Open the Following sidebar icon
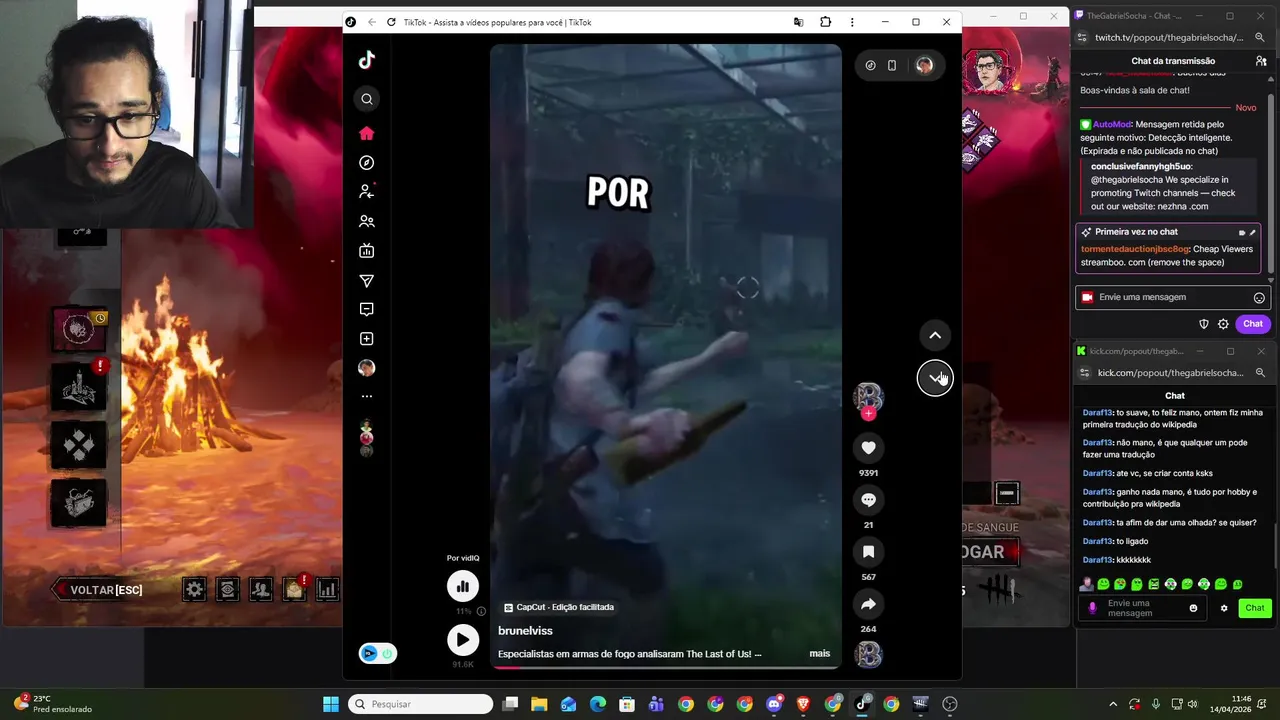This screenshot has height=720, width=1280. click(x=367, y=191)
